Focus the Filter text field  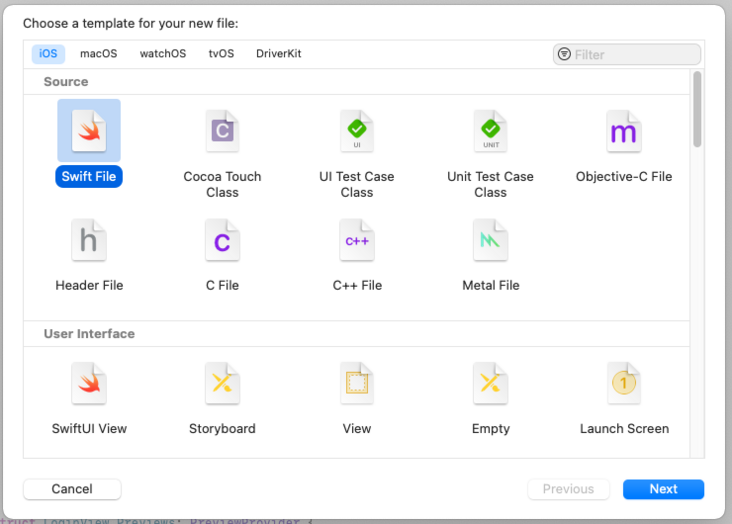click(x=626, y=55)
